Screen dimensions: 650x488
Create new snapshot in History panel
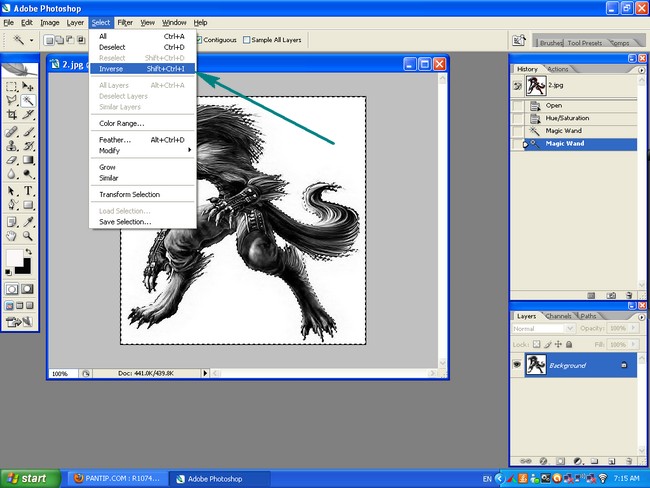pos(611,295)
